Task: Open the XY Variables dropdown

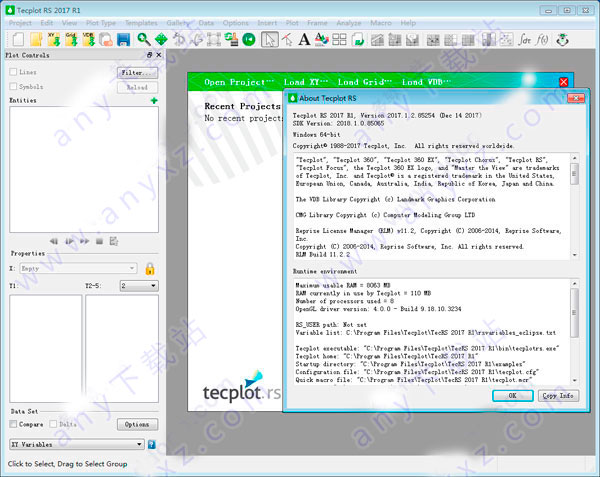Action: [77, 444]
